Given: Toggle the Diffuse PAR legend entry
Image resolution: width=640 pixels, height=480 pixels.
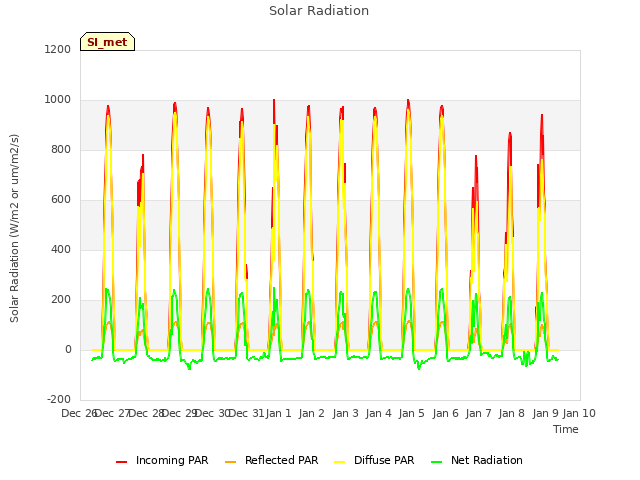Looking at the screenshot, I should [x=374, y=460].
